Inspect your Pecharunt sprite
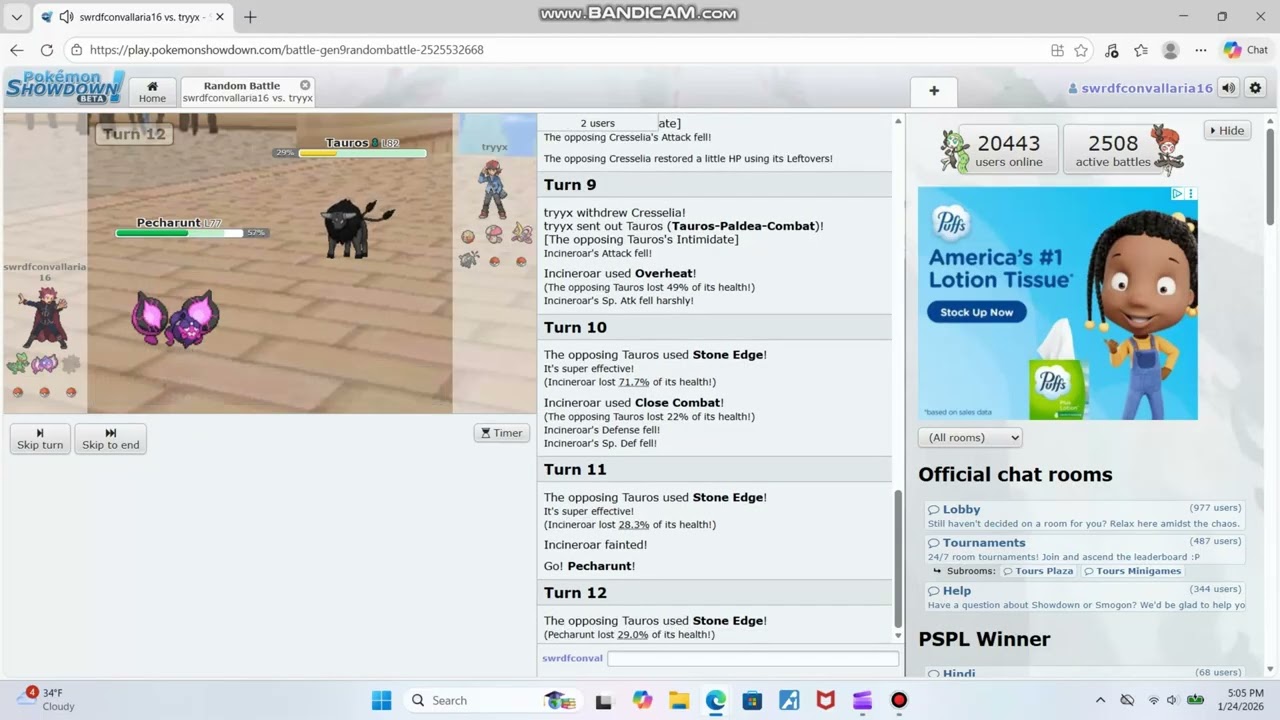1280x720 pixels. [175, 318]
